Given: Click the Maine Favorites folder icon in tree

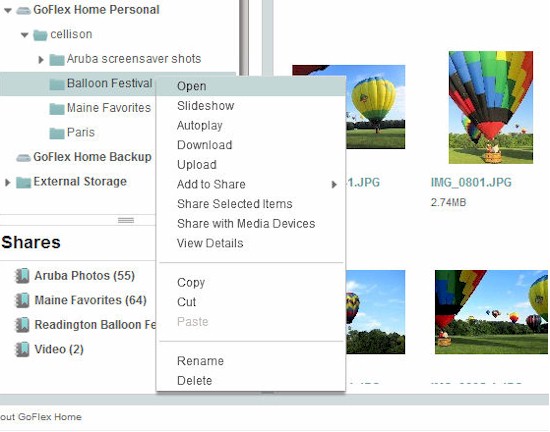Looking at the screenshot, I should coord(57,109).
